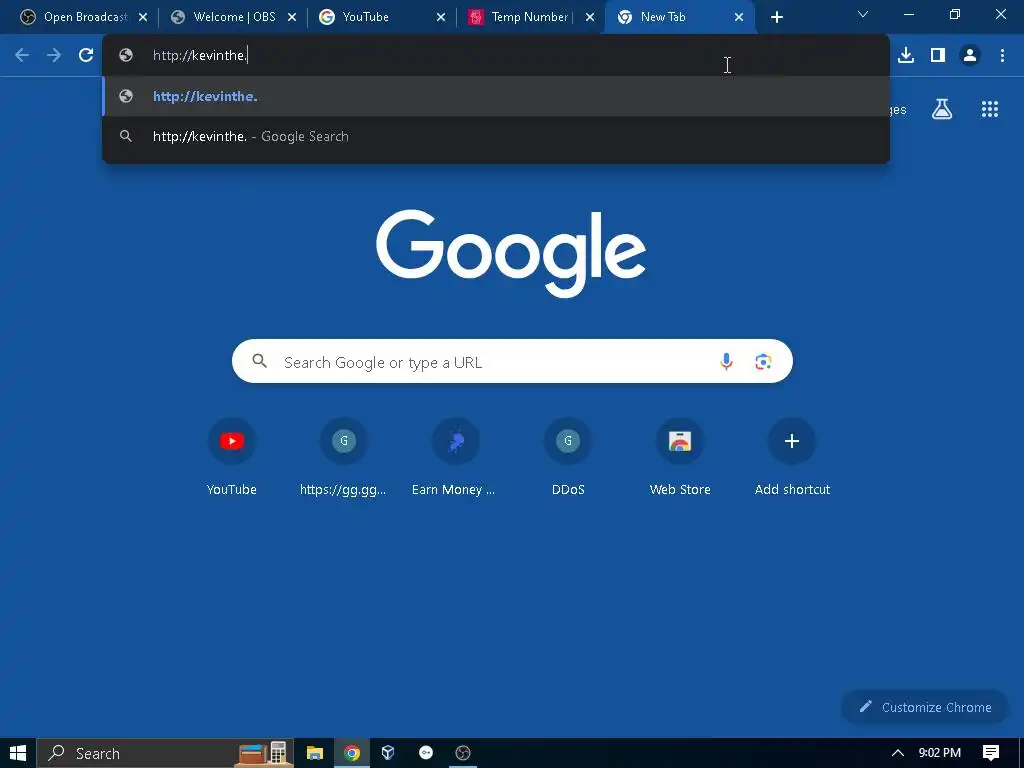Open the Search Labs flask icon
The image size is (1024, 768).
[942, 109]
